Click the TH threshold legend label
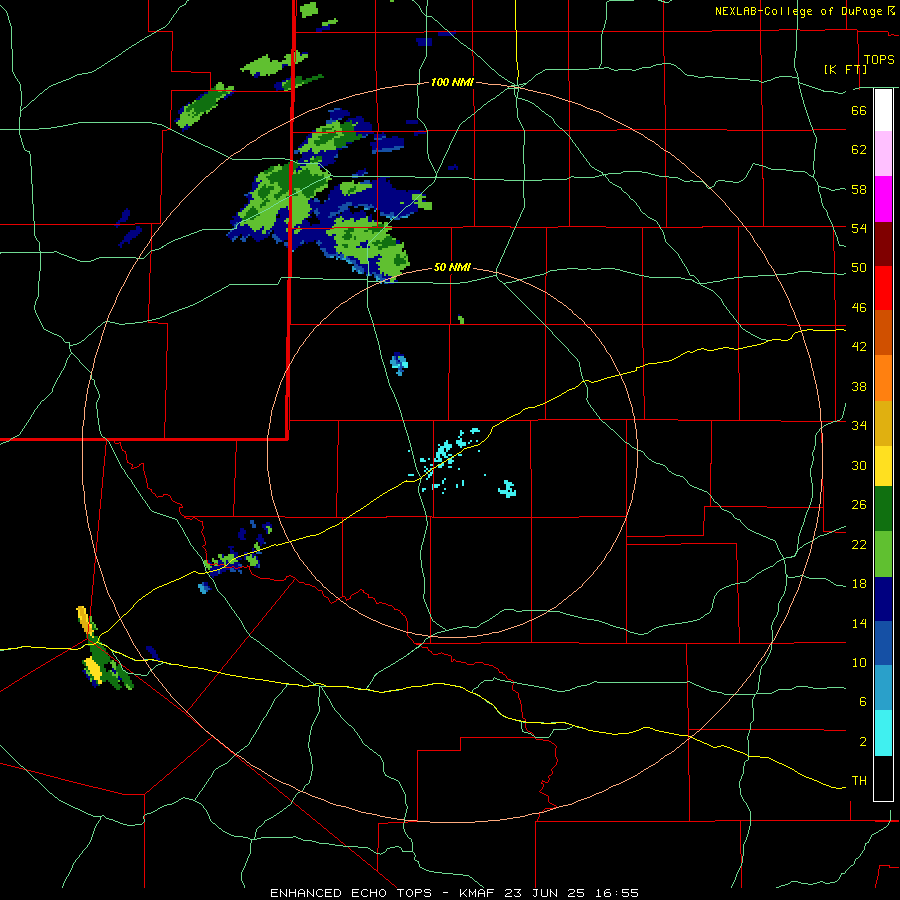 pyautogui.click(x=859, y=781)
